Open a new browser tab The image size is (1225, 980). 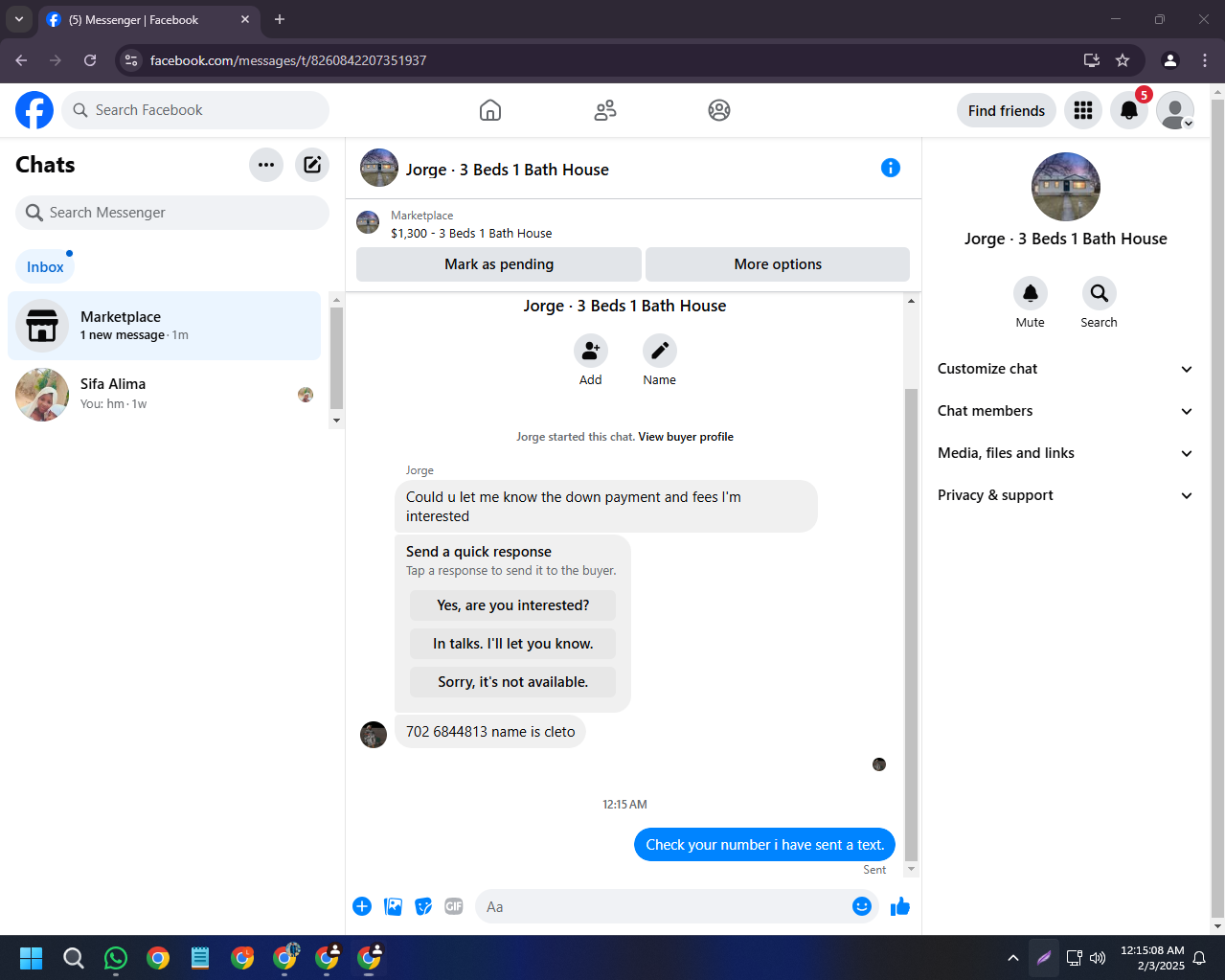click(280, 19)
